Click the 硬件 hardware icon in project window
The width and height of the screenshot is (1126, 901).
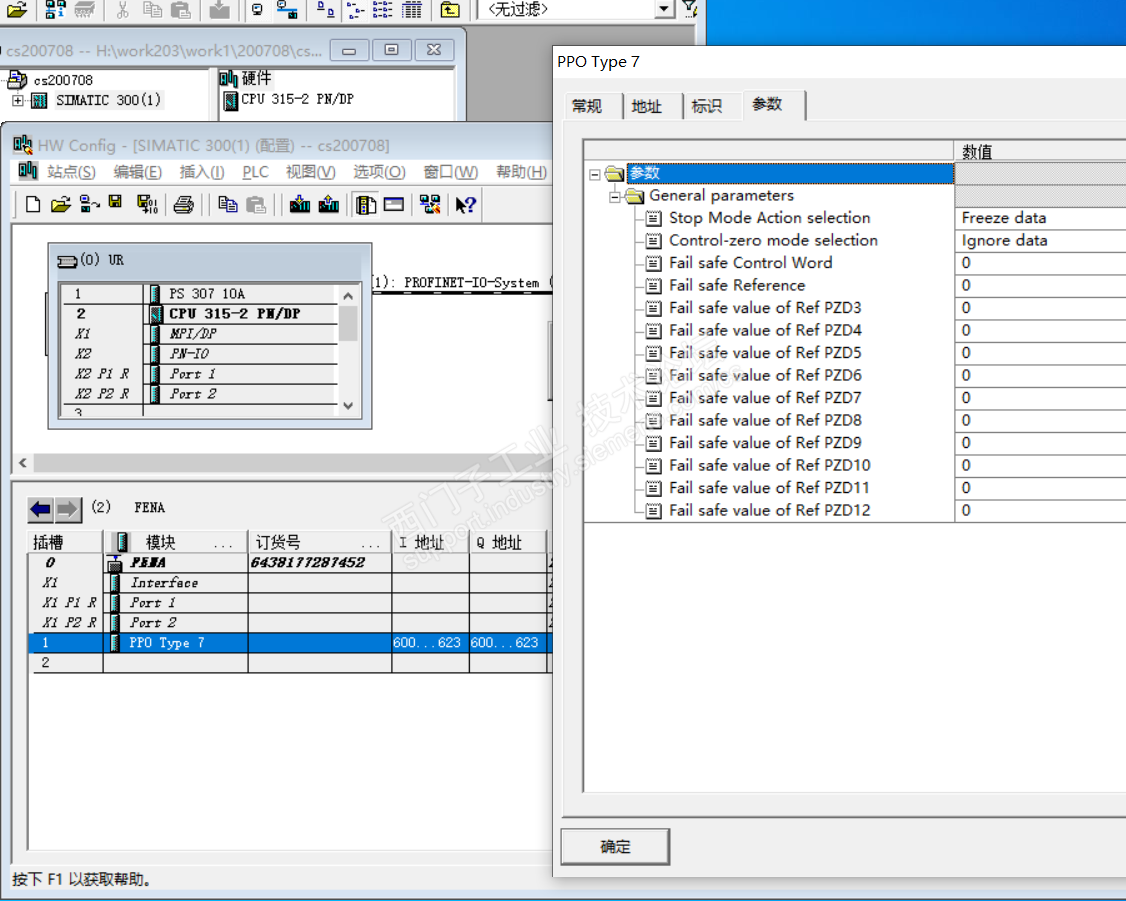228,78
